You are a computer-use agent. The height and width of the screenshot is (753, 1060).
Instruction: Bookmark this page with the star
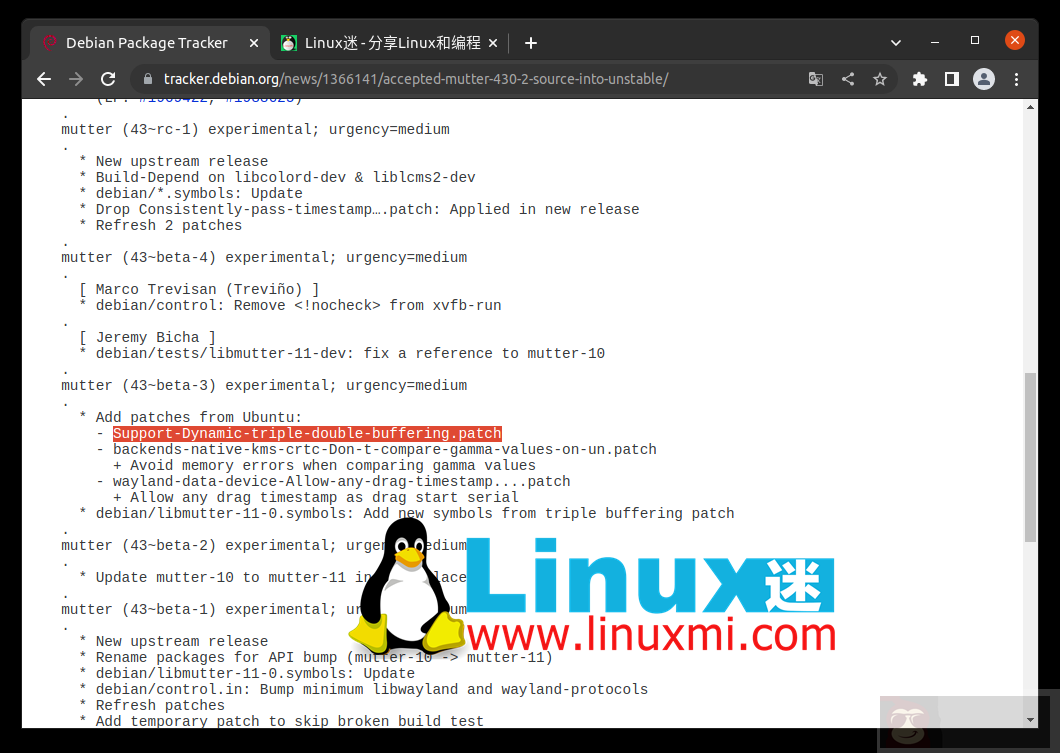pyautogui.click(x=880, y=79)
